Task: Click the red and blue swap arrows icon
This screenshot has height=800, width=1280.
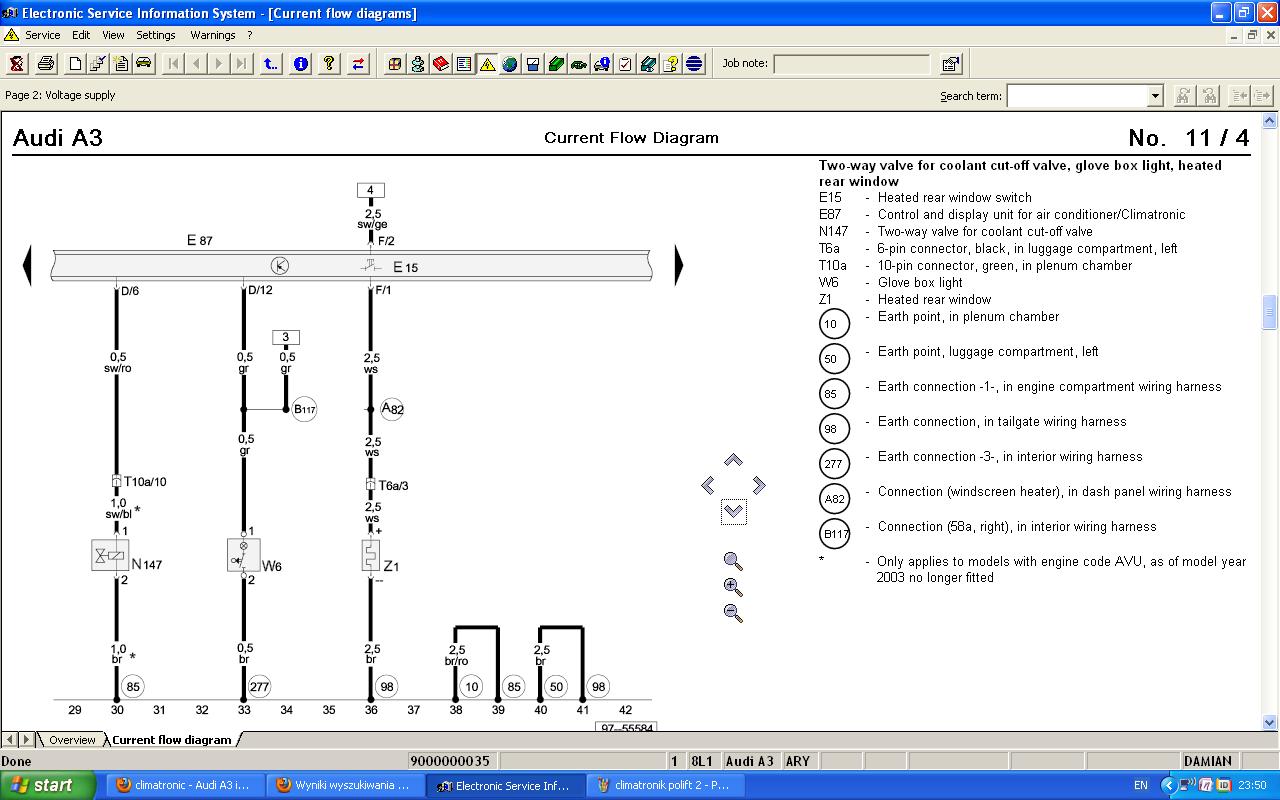Action: (358, 64)
